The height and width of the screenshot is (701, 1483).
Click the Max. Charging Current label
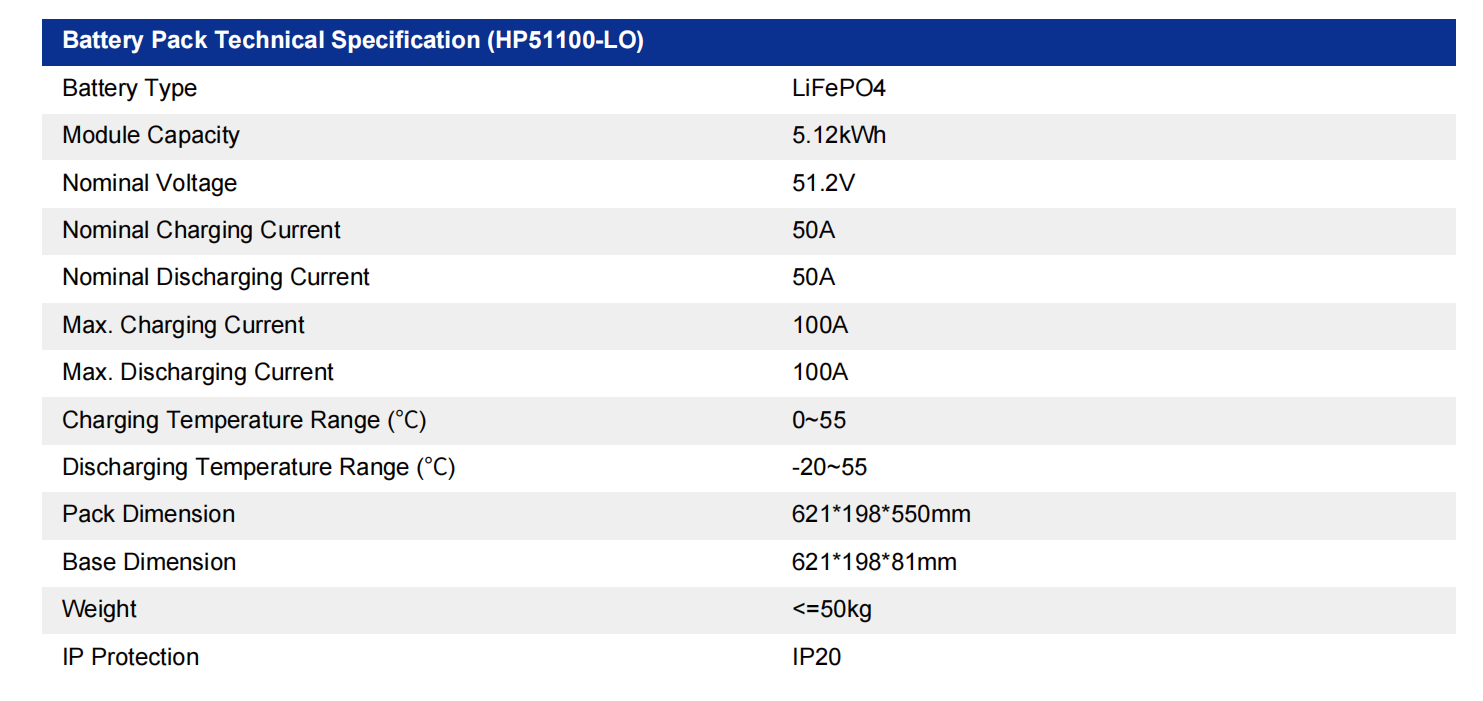tap(183, 325)
